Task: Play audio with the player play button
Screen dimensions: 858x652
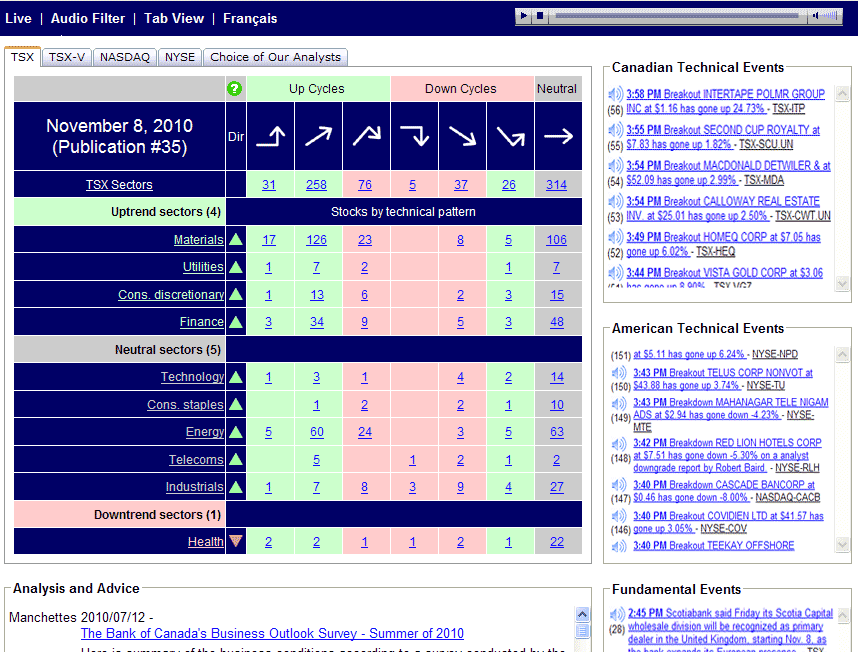Action: pos(524,16)
